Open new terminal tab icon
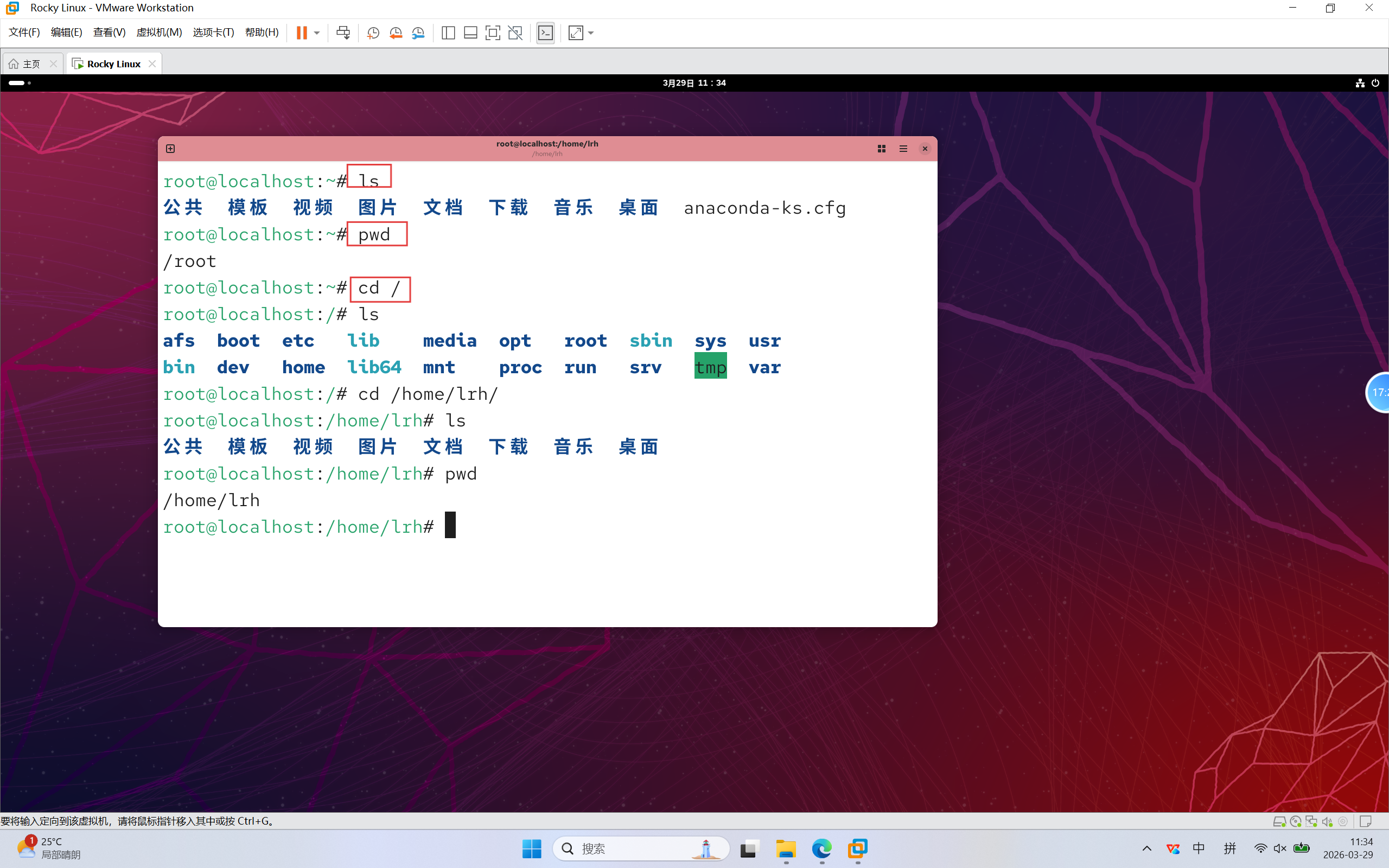 (170, 149)
